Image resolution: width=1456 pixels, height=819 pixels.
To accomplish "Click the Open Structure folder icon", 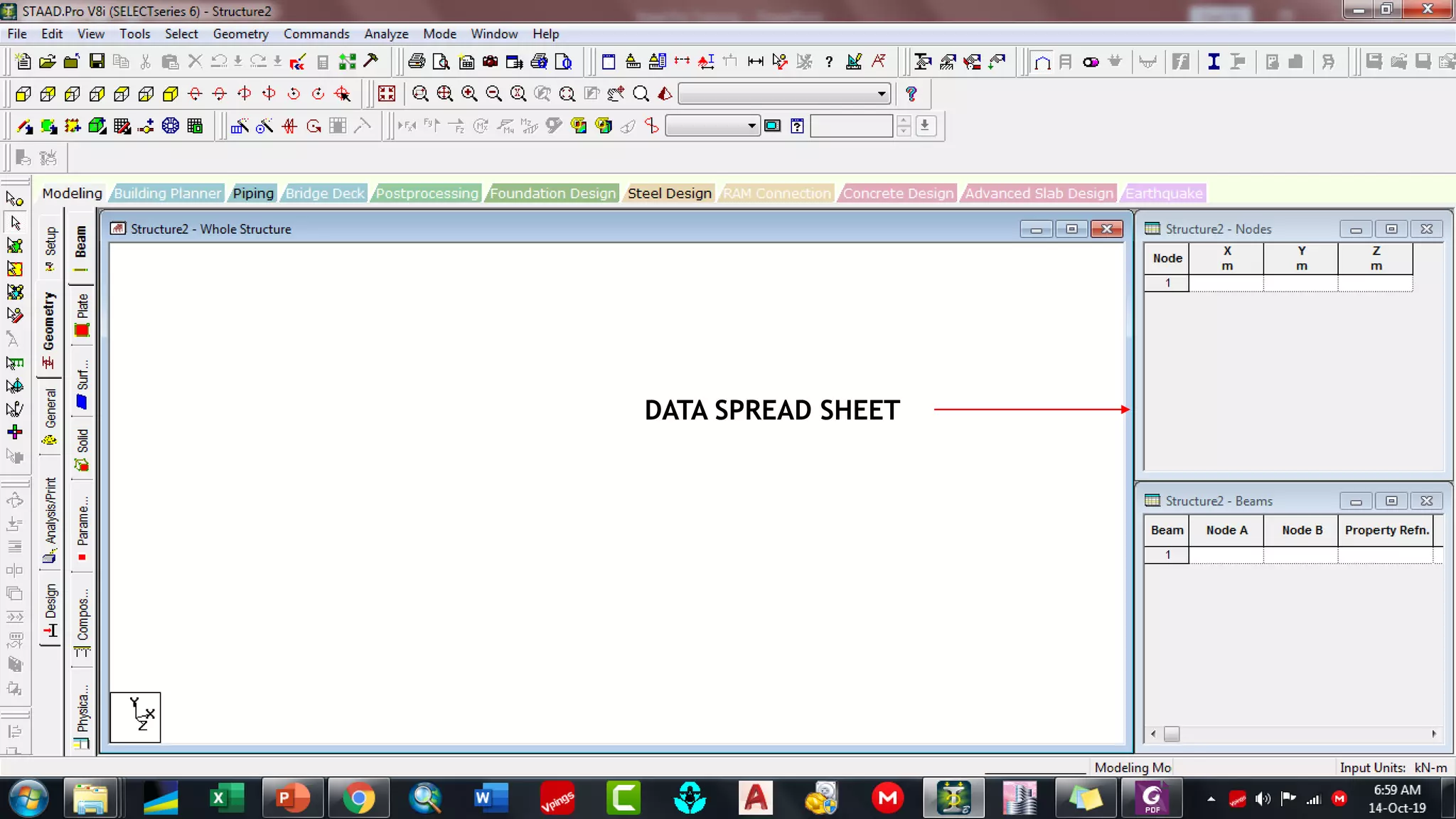I will (48, 62).
